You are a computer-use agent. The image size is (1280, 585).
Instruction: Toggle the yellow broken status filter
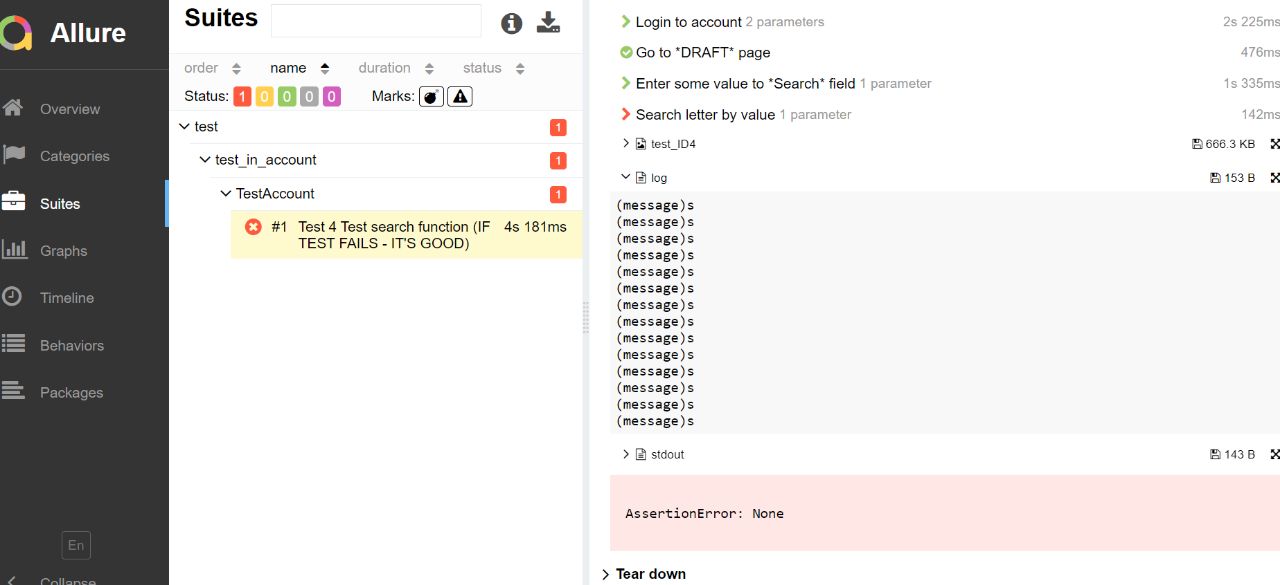(x=264, y=96)
